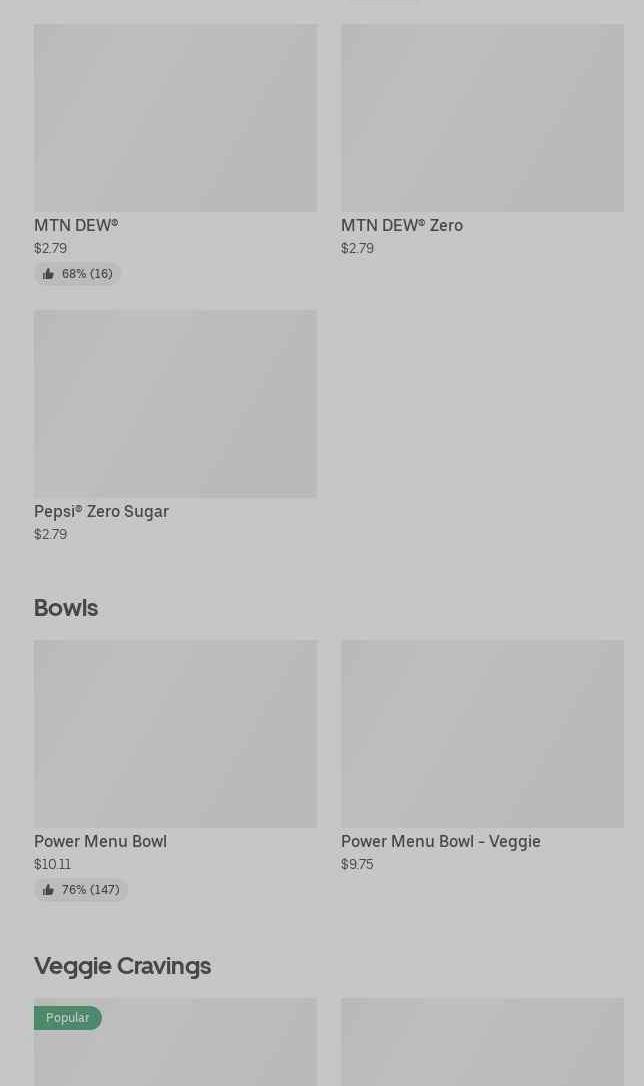Open the second Veggie Cravings item image
This screenshot has height=1086, width=644.
482,1042
